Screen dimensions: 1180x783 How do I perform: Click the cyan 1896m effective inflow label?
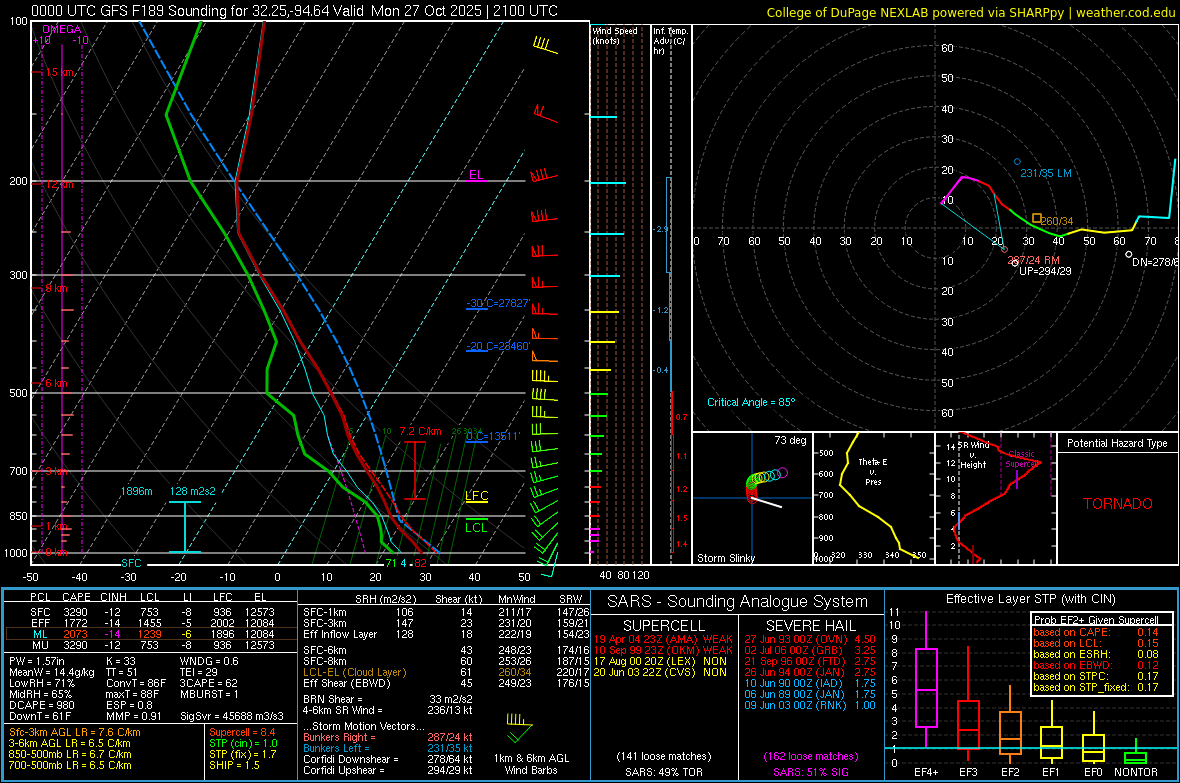136,491
